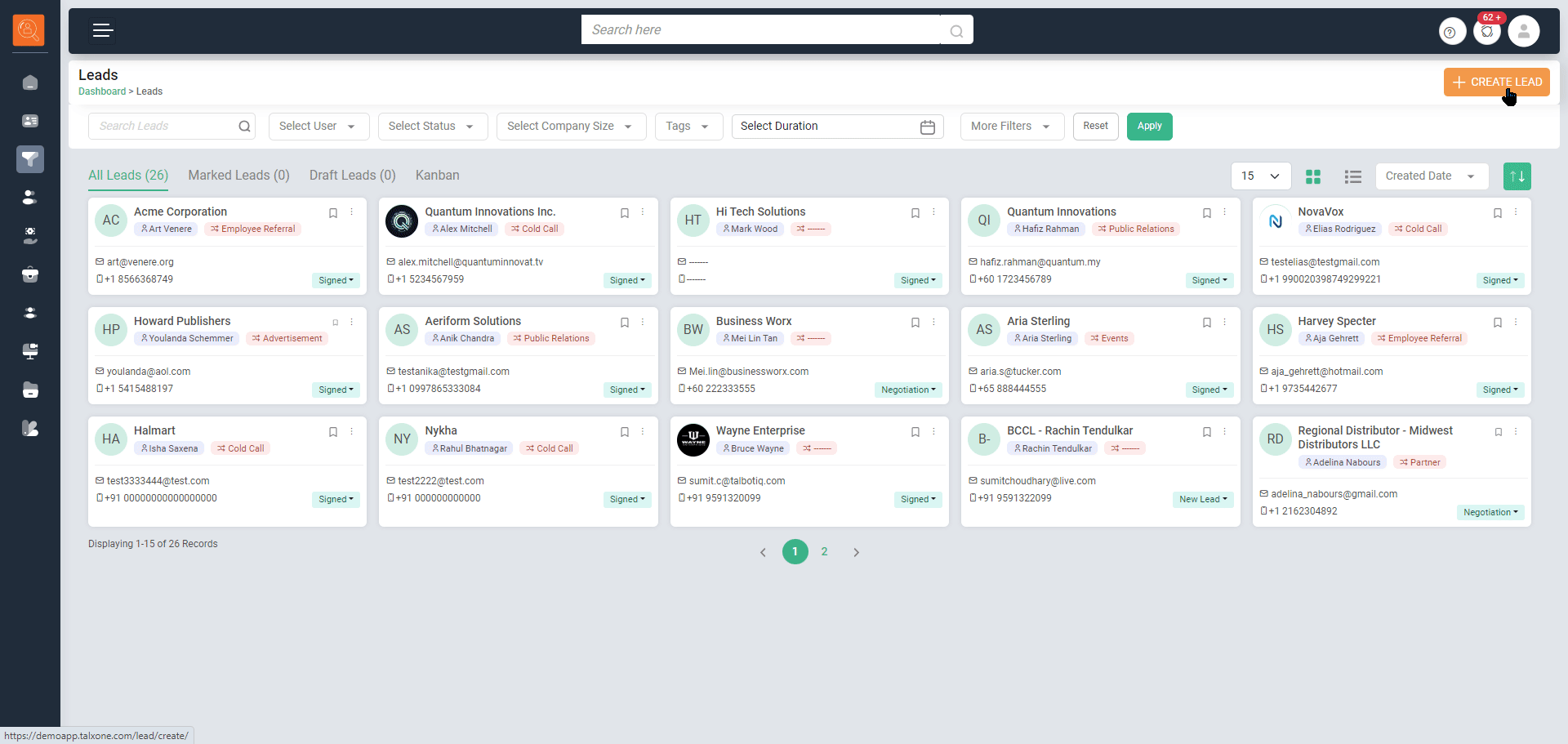Click the Create Lead button
The height and width of the screenshot is (744, 1568).
[1496, 82]
